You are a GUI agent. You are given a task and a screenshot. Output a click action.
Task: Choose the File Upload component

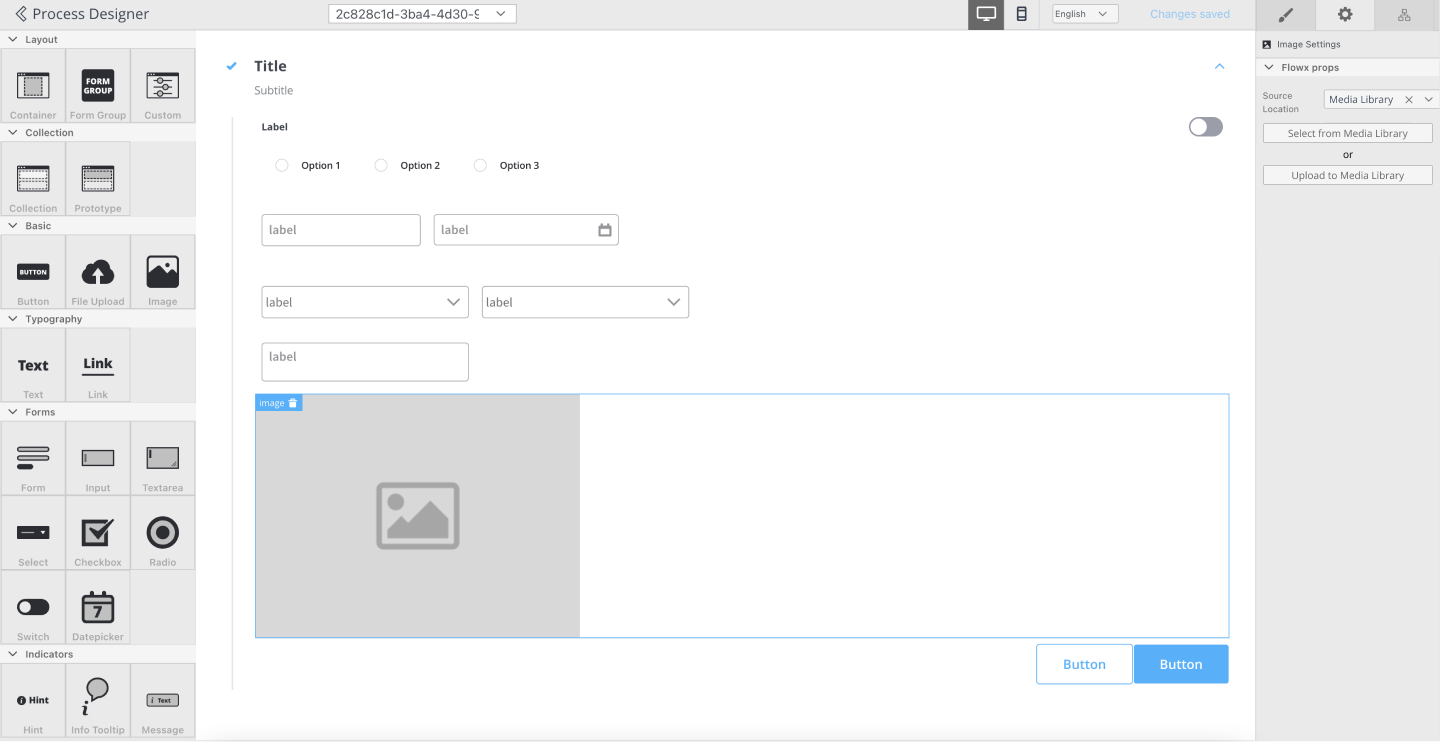(98, 272)
